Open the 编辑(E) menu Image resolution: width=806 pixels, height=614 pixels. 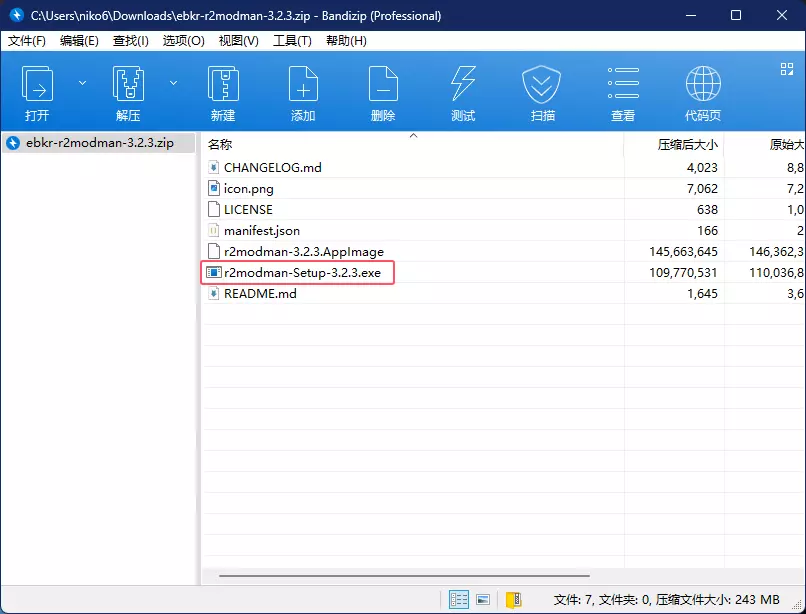point(79,41)
